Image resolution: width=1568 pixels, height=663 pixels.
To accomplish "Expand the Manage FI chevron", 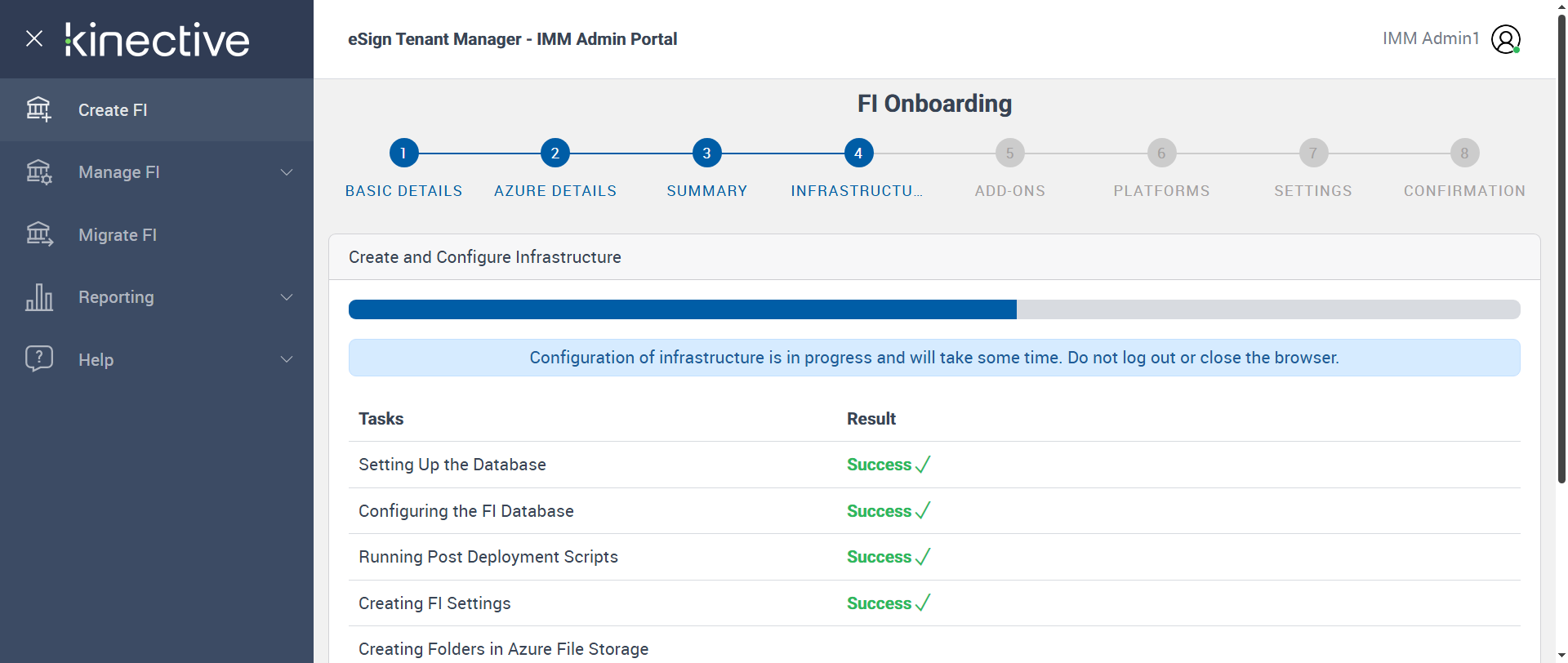I will click(287, 172).
